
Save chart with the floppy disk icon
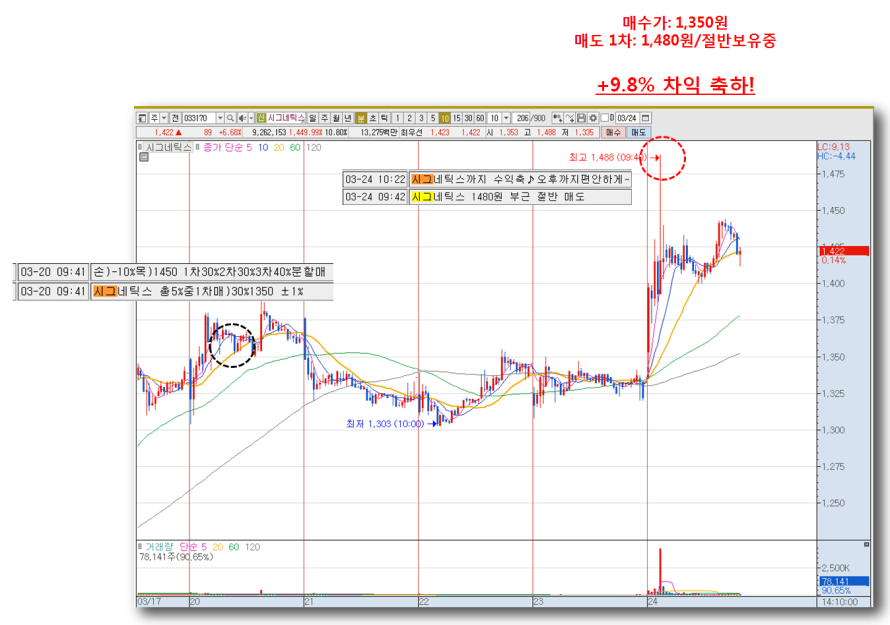click(x=581, y=118)
